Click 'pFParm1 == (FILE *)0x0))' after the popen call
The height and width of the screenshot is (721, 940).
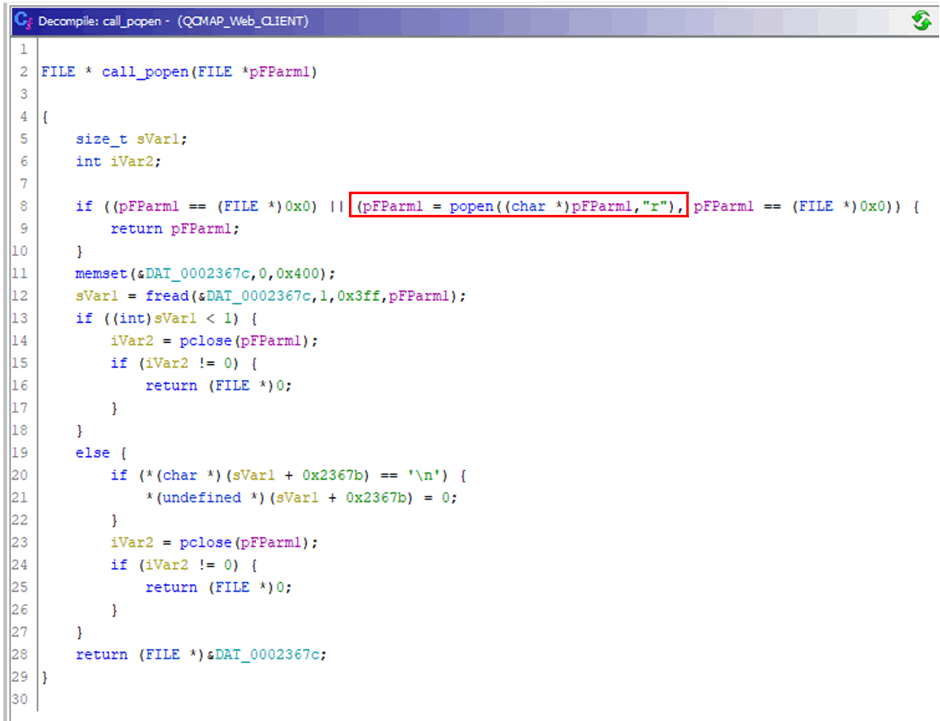pyautogui.click(x=797, y=206)
